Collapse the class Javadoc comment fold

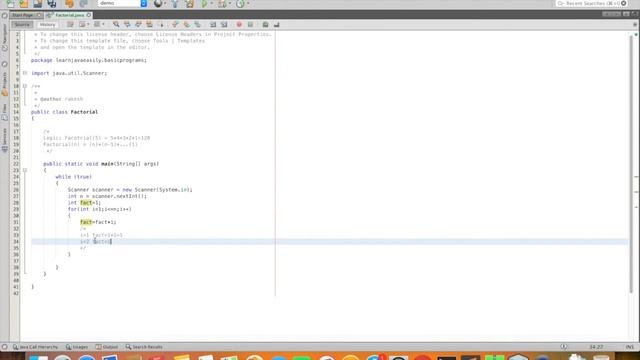[25, 86]
